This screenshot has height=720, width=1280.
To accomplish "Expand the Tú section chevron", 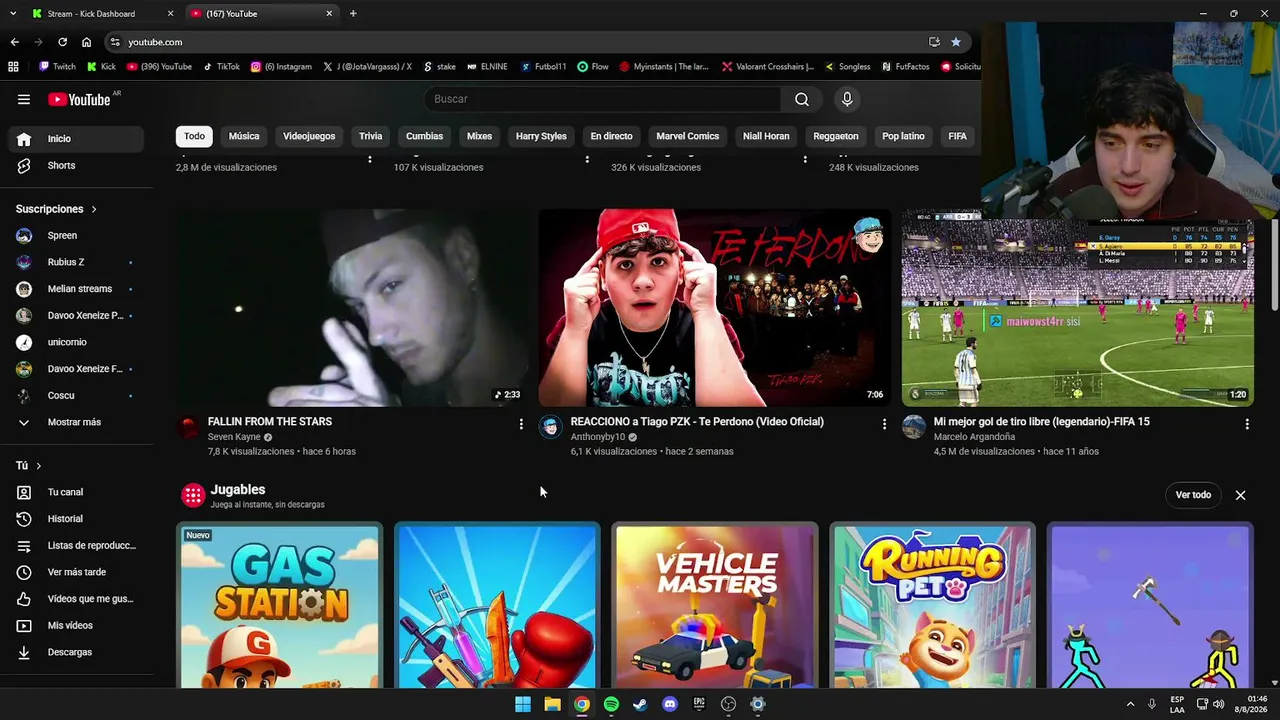I will pos(39,466).
